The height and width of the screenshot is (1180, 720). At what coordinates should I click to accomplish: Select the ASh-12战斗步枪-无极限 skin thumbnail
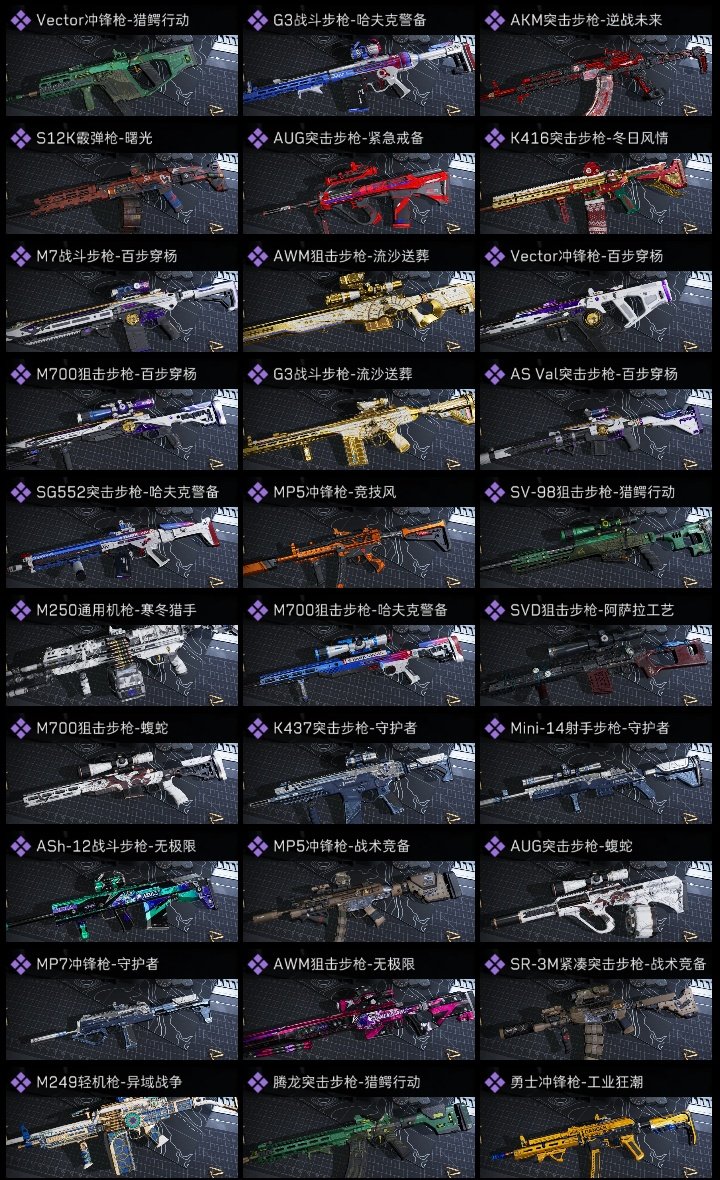click(x=122, y=900)
